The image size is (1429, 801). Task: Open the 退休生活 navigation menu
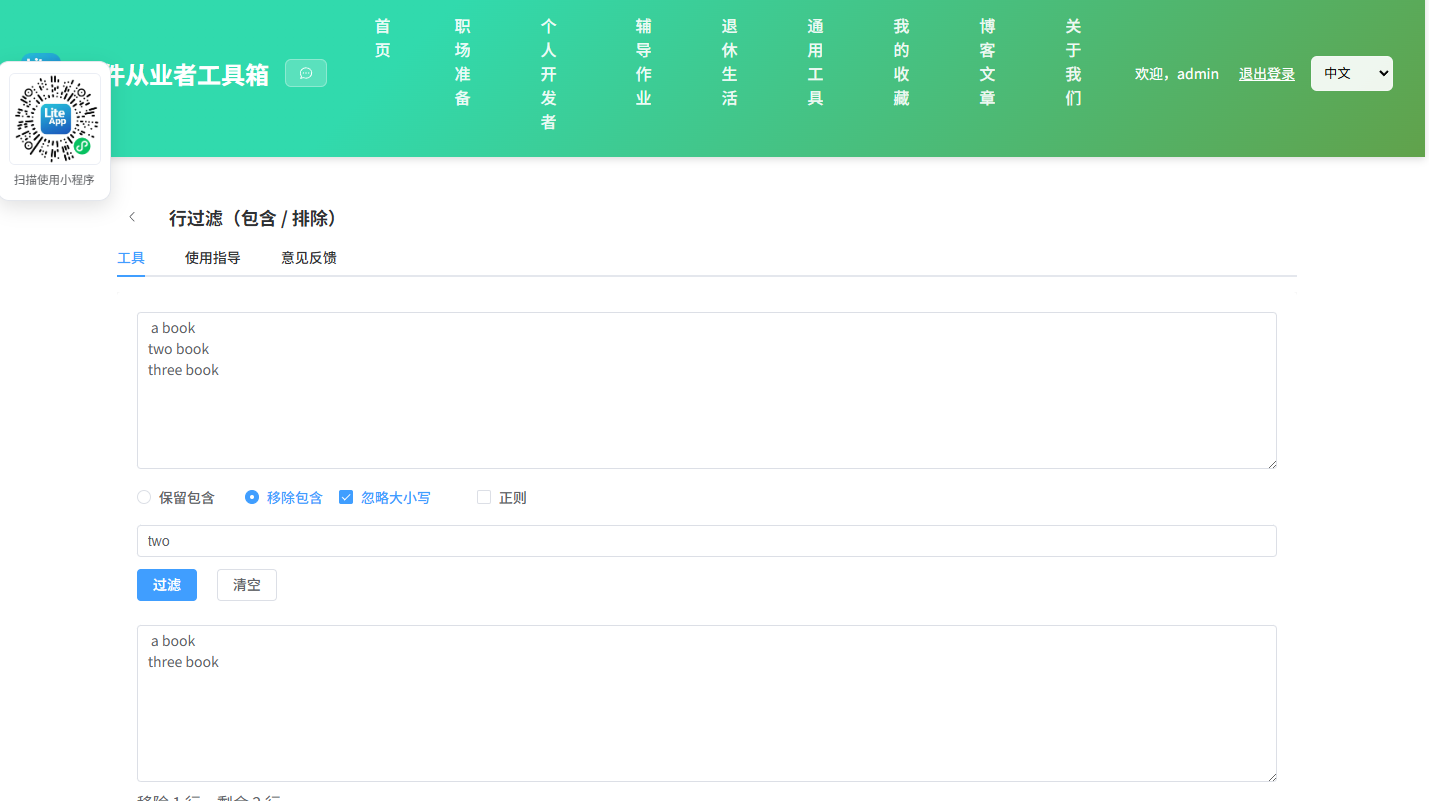coord(730,62)
